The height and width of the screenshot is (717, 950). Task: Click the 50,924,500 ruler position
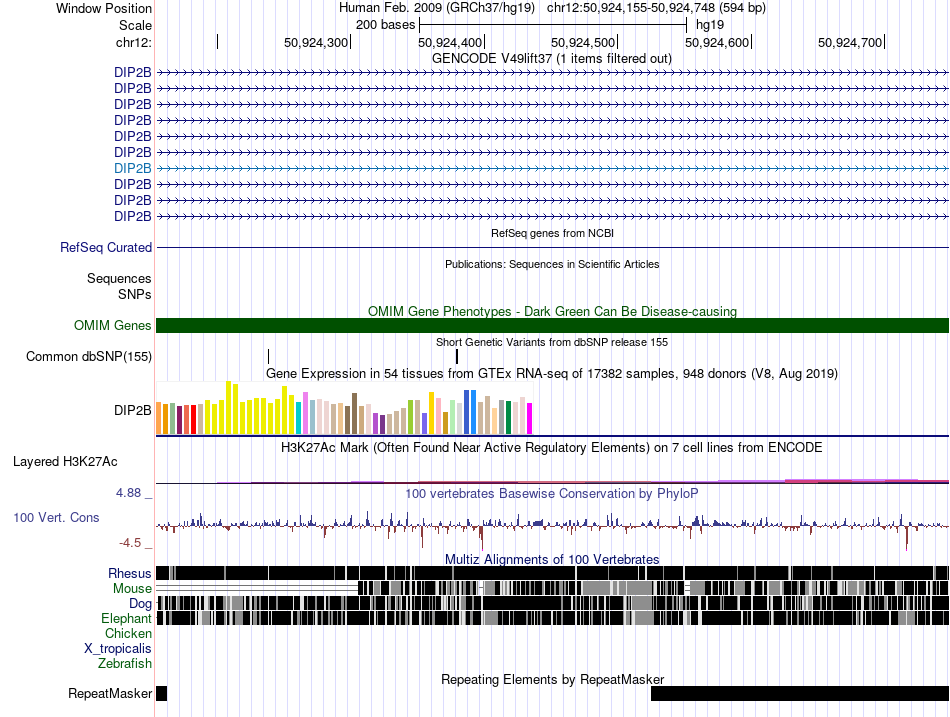click(x=583, y=42)
